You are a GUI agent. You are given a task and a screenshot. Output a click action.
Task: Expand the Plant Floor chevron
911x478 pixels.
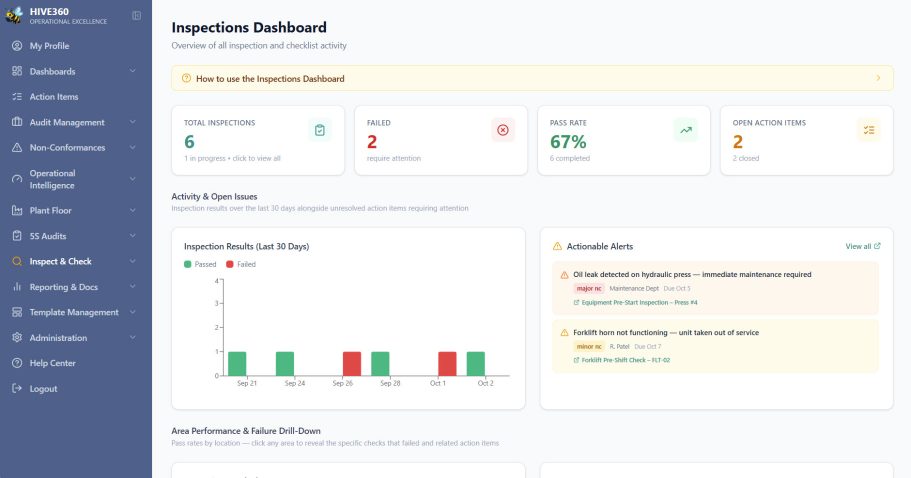(x=132, y=210)
